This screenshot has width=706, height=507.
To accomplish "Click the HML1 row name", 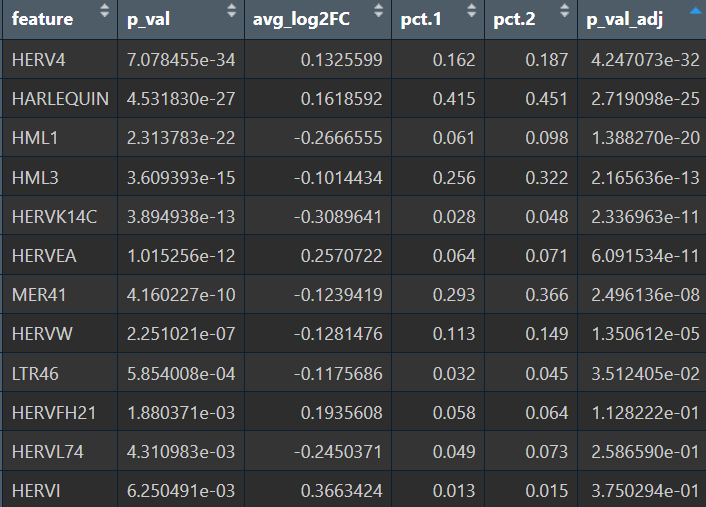I will [36, 139].
